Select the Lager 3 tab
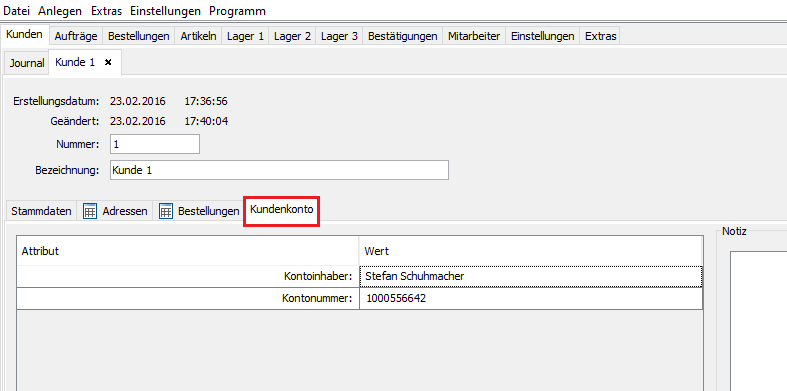 [x=339, y=36]
